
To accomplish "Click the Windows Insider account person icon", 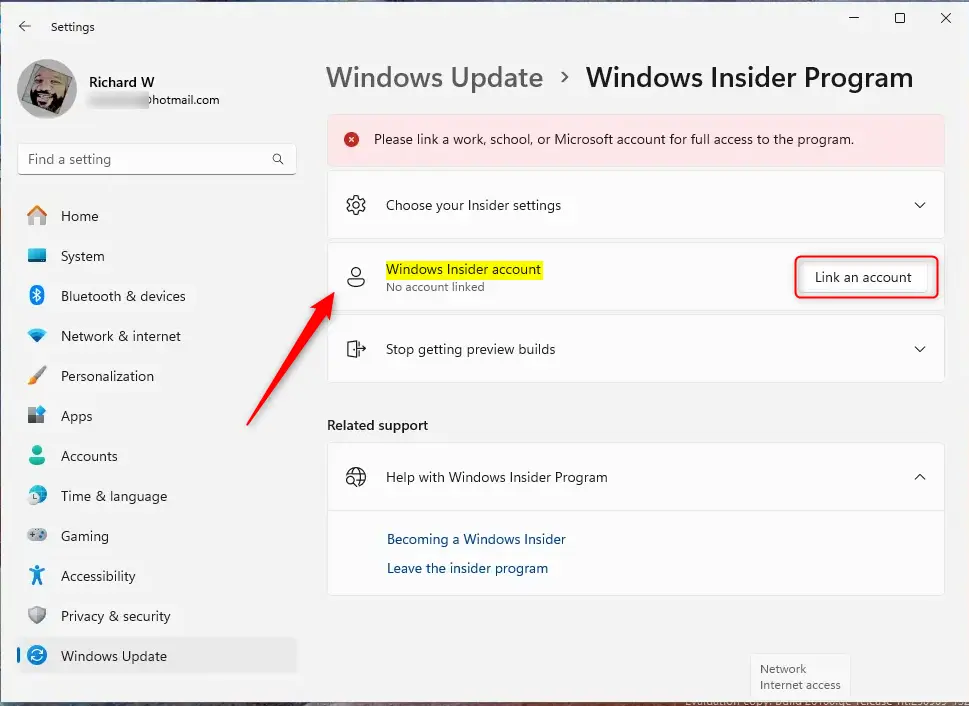I will click(356, 277).
